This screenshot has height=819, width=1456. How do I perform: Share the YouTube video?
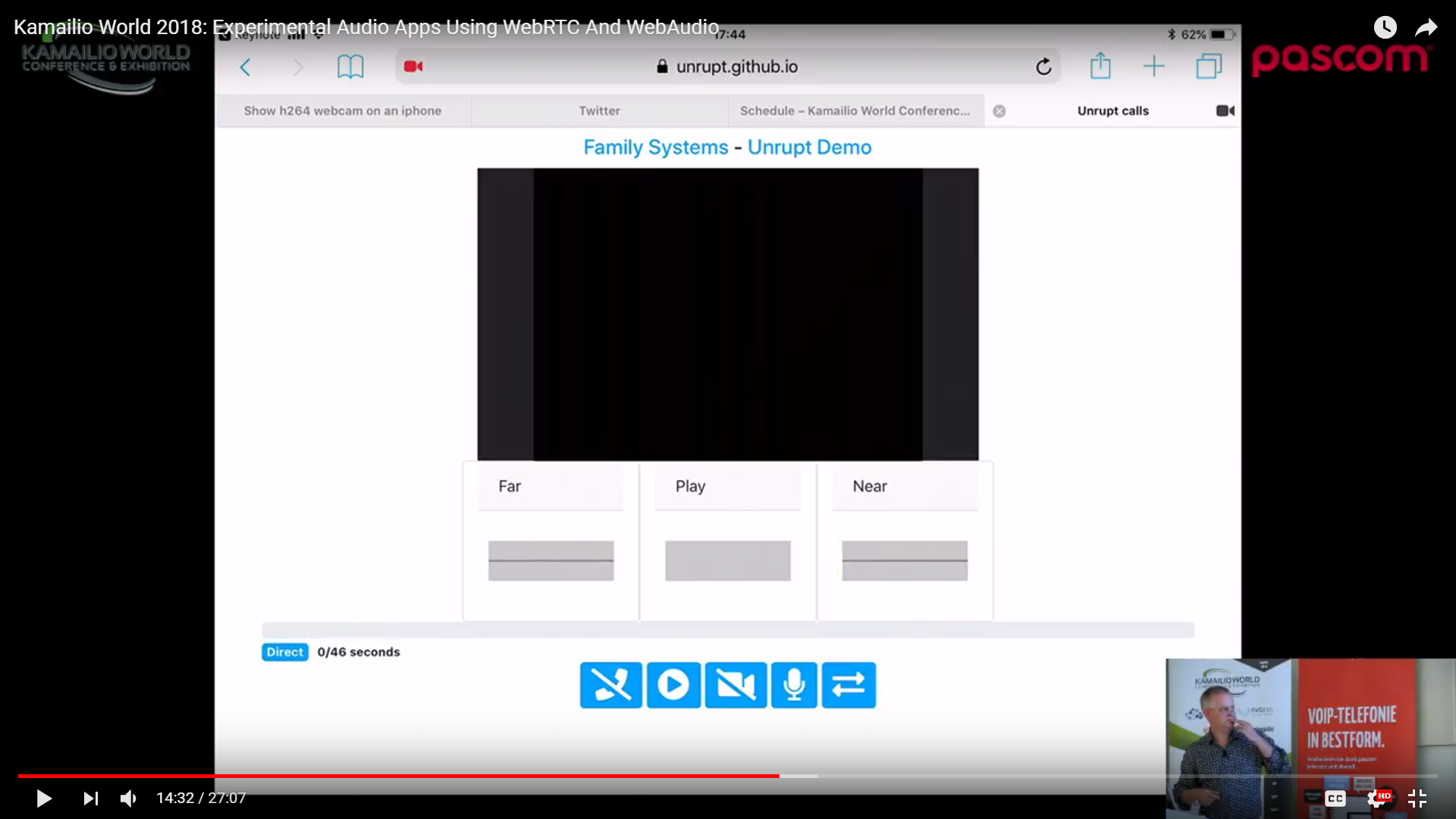(1426, 28)
